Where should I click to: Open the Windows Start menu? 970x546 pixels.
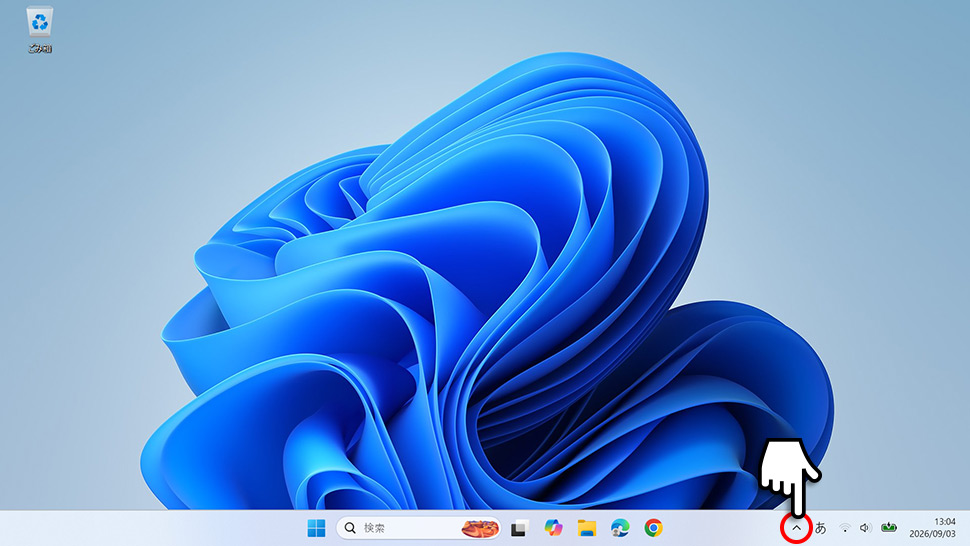click(316, 528)
